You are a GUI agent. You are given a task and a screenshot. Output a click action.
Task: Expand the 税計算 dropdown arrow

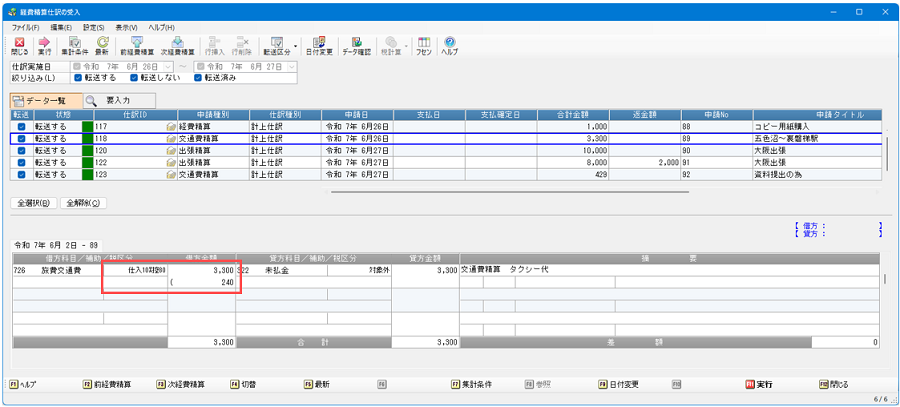(x=406, y=46)
